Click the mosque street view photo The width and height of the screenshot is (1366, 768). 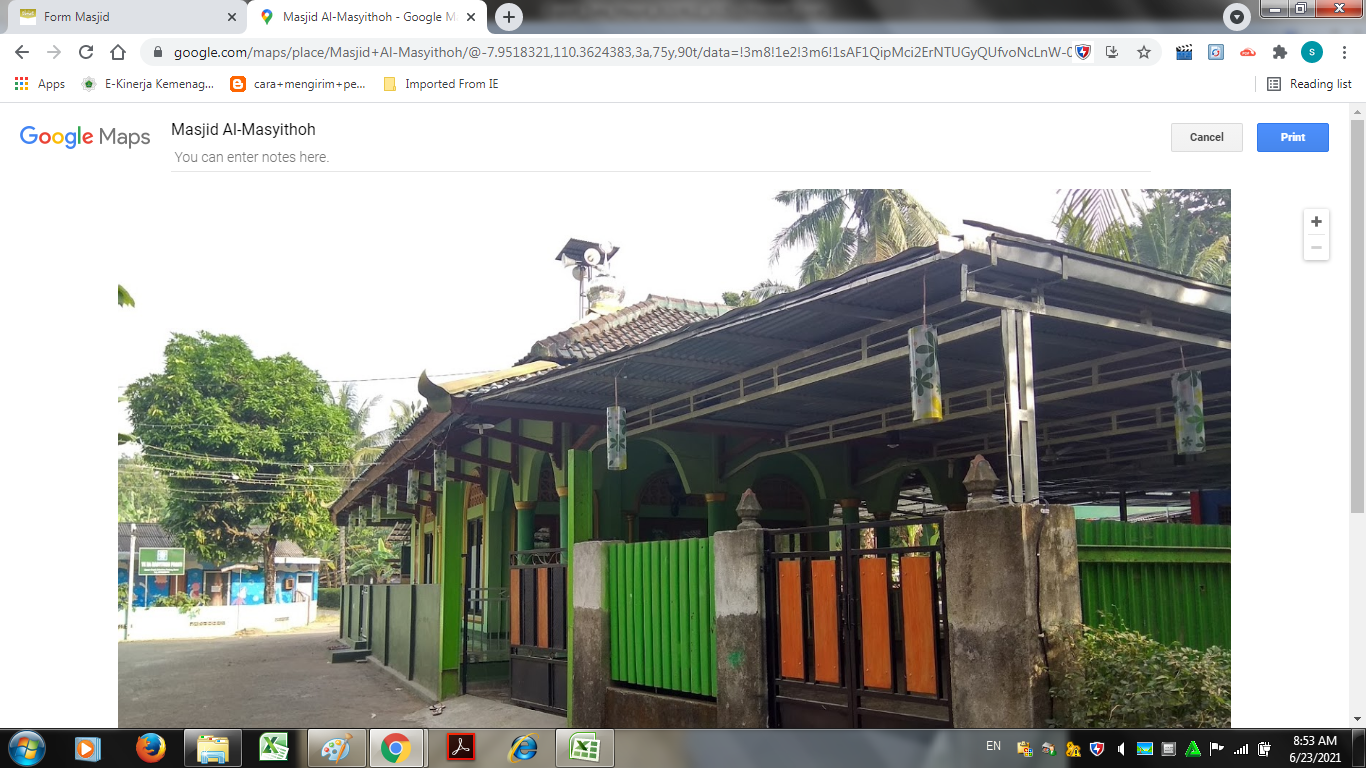pyautogui.click(x=674, y=458)
